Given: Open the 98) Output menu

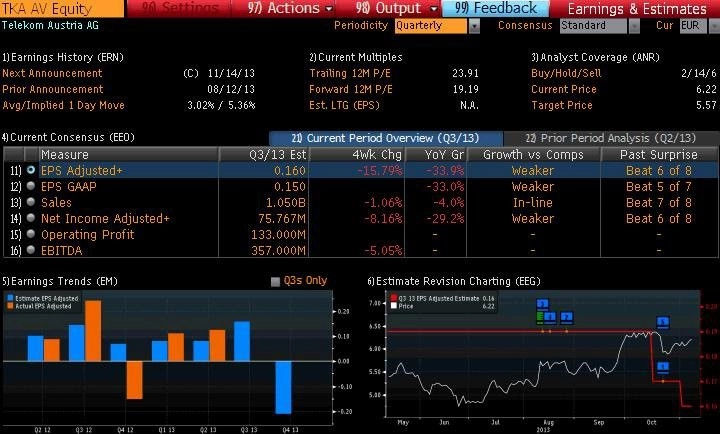Looking at the screenshot, I should (x=389, y=8).
